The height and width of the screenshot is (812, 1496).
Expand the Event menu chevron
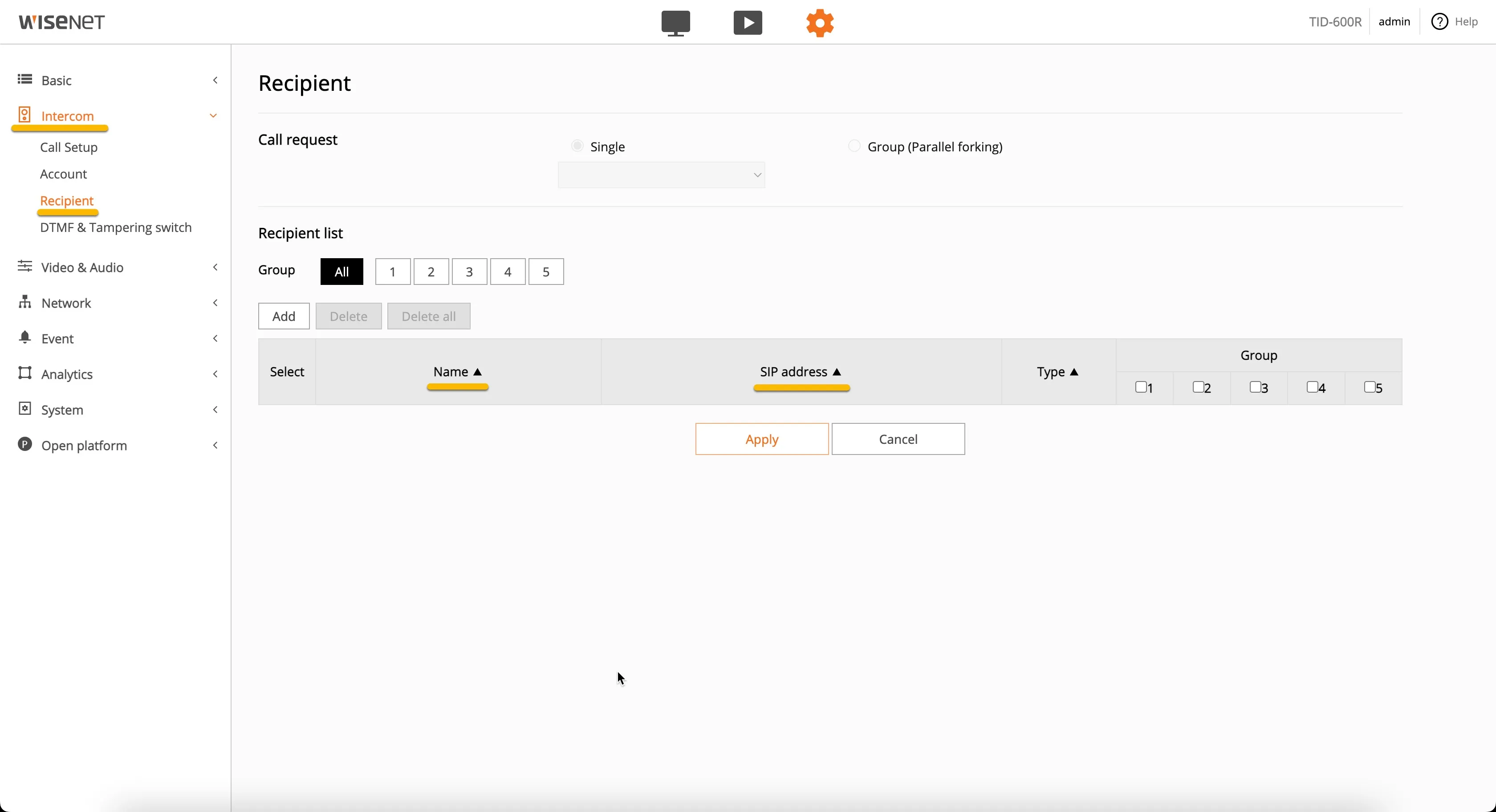point(215,339)
